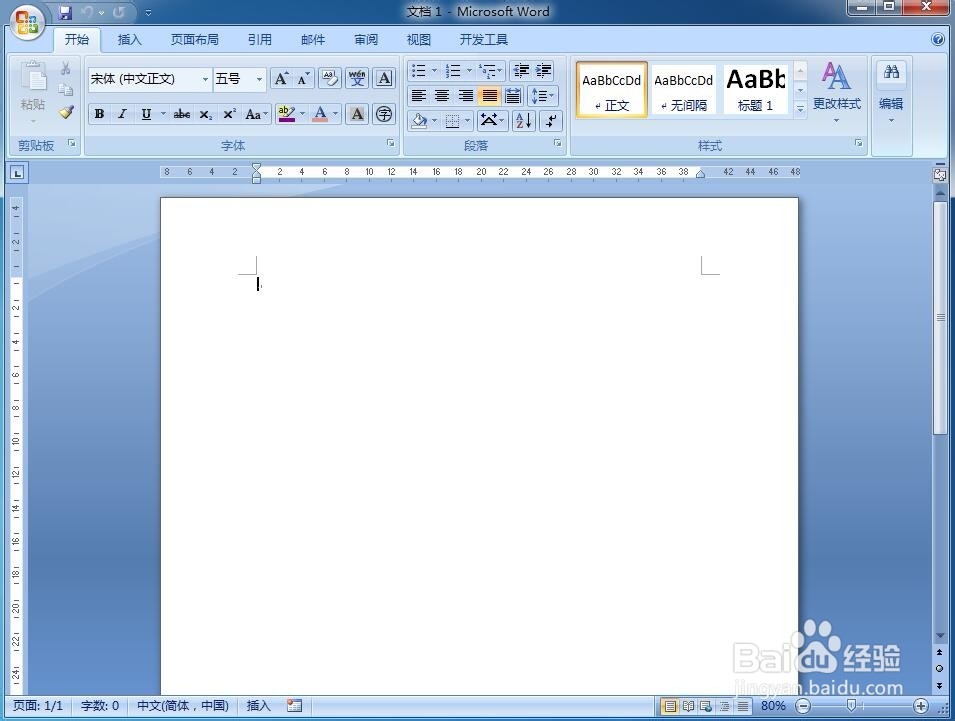Toggle Subscript formatting
The height and width of the screenshot is (721, 955).
click(x=206, y=114)
